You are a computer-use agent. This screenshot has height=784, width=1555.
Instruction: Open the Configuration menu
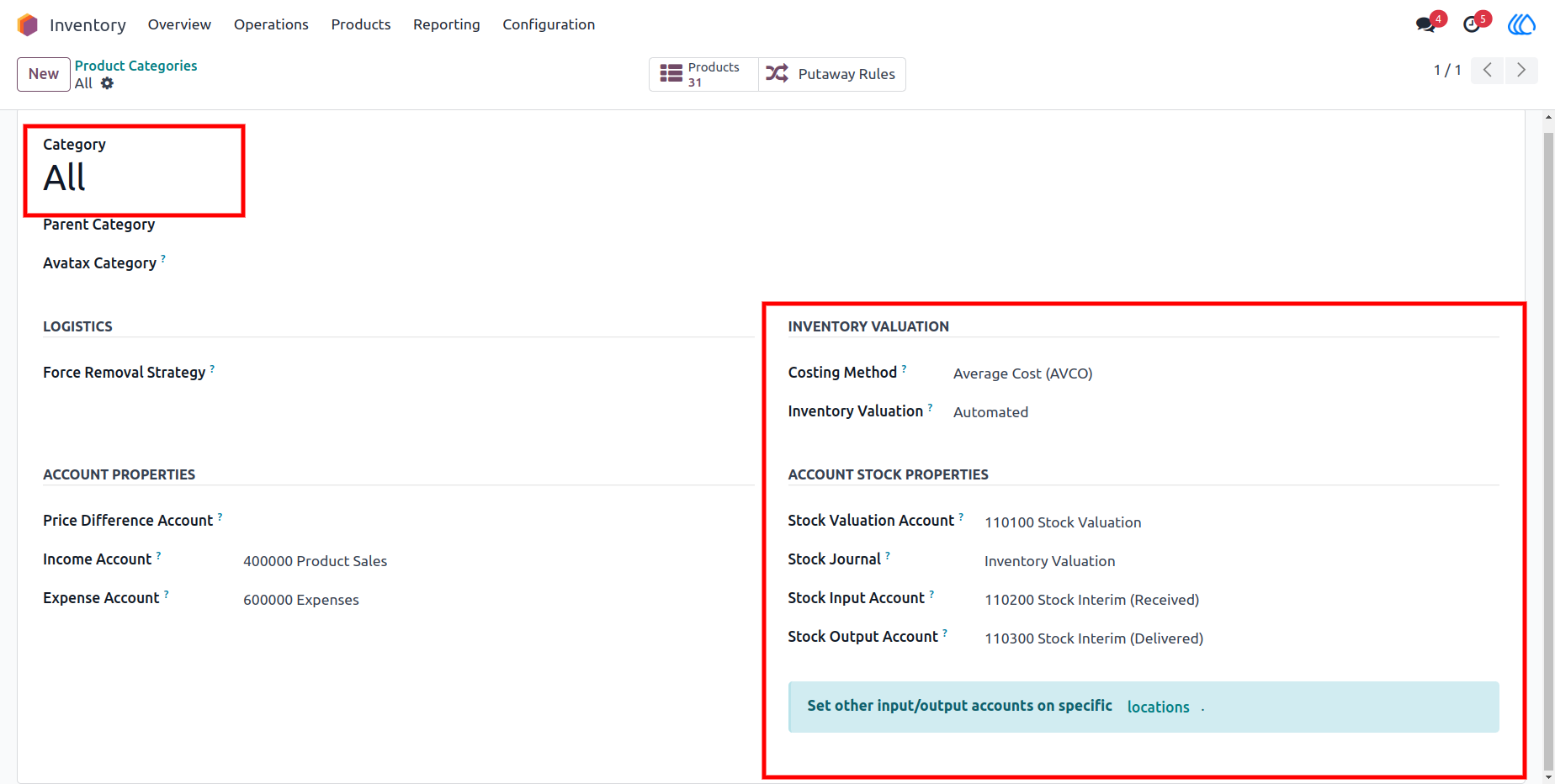point(549,24)
